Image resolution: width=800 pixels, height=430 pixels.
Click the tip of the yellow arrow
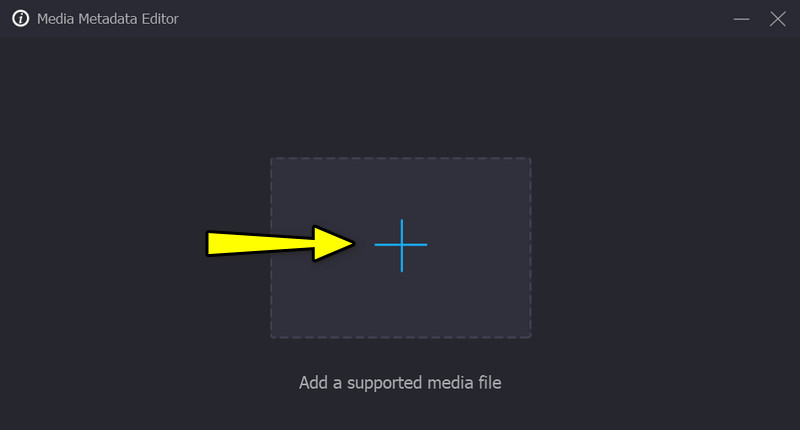(349, 243)
